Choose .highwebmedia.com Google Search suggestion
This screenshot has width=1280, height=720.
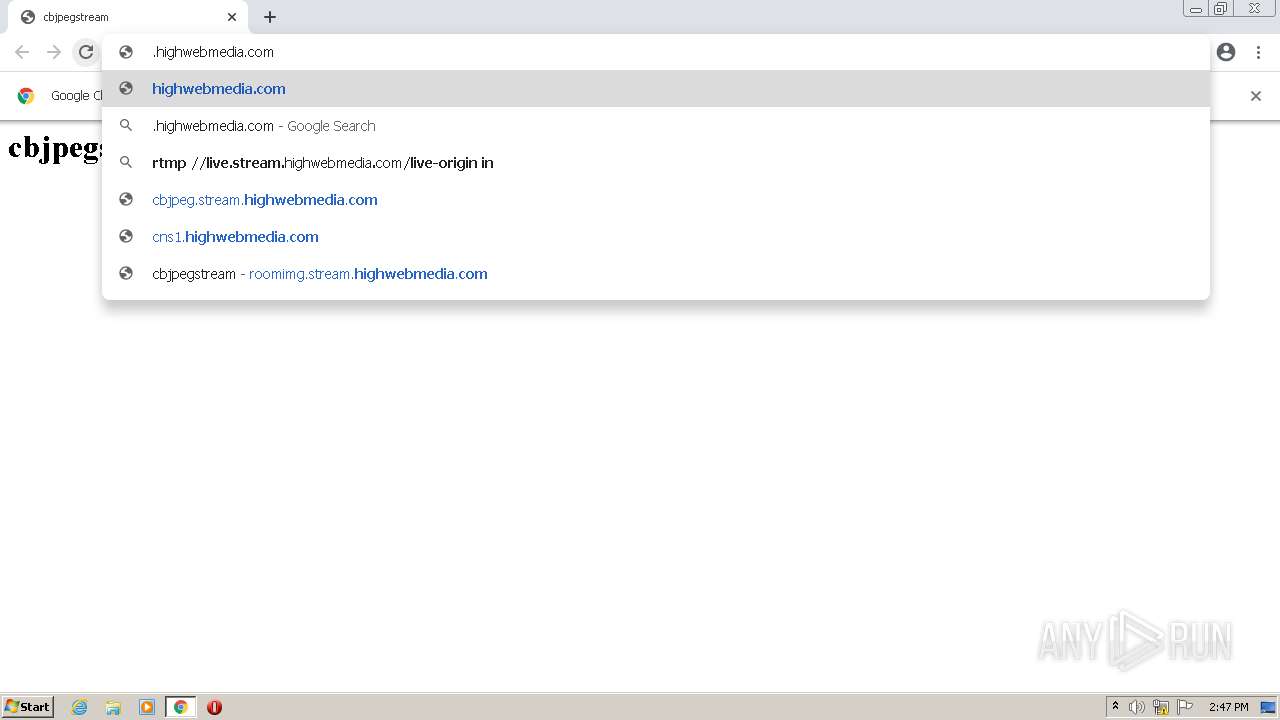tap(656, 126)
